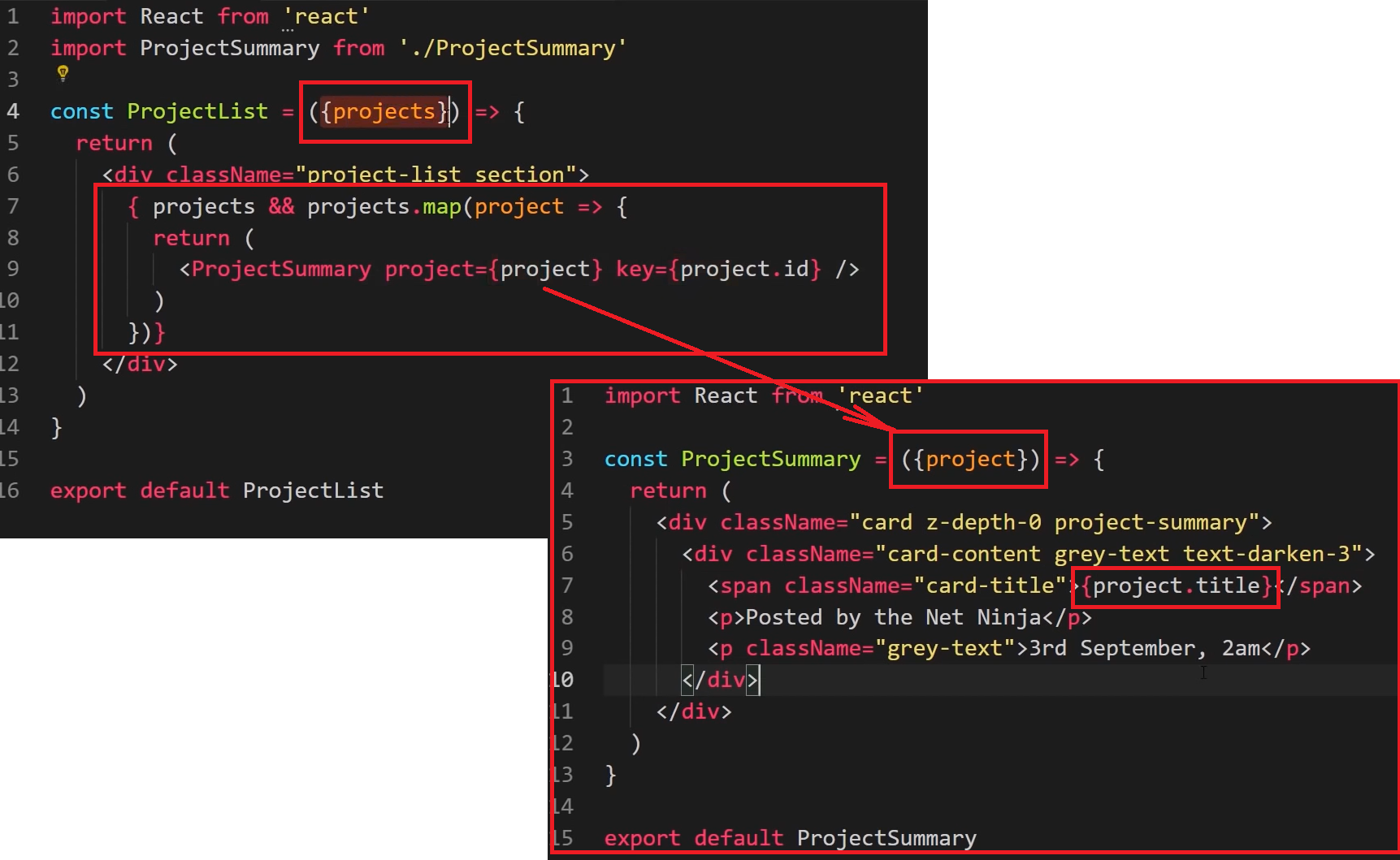Click export default ProjectSummary statement
The image size is (1400, 860).
click(x=790, y=838)
